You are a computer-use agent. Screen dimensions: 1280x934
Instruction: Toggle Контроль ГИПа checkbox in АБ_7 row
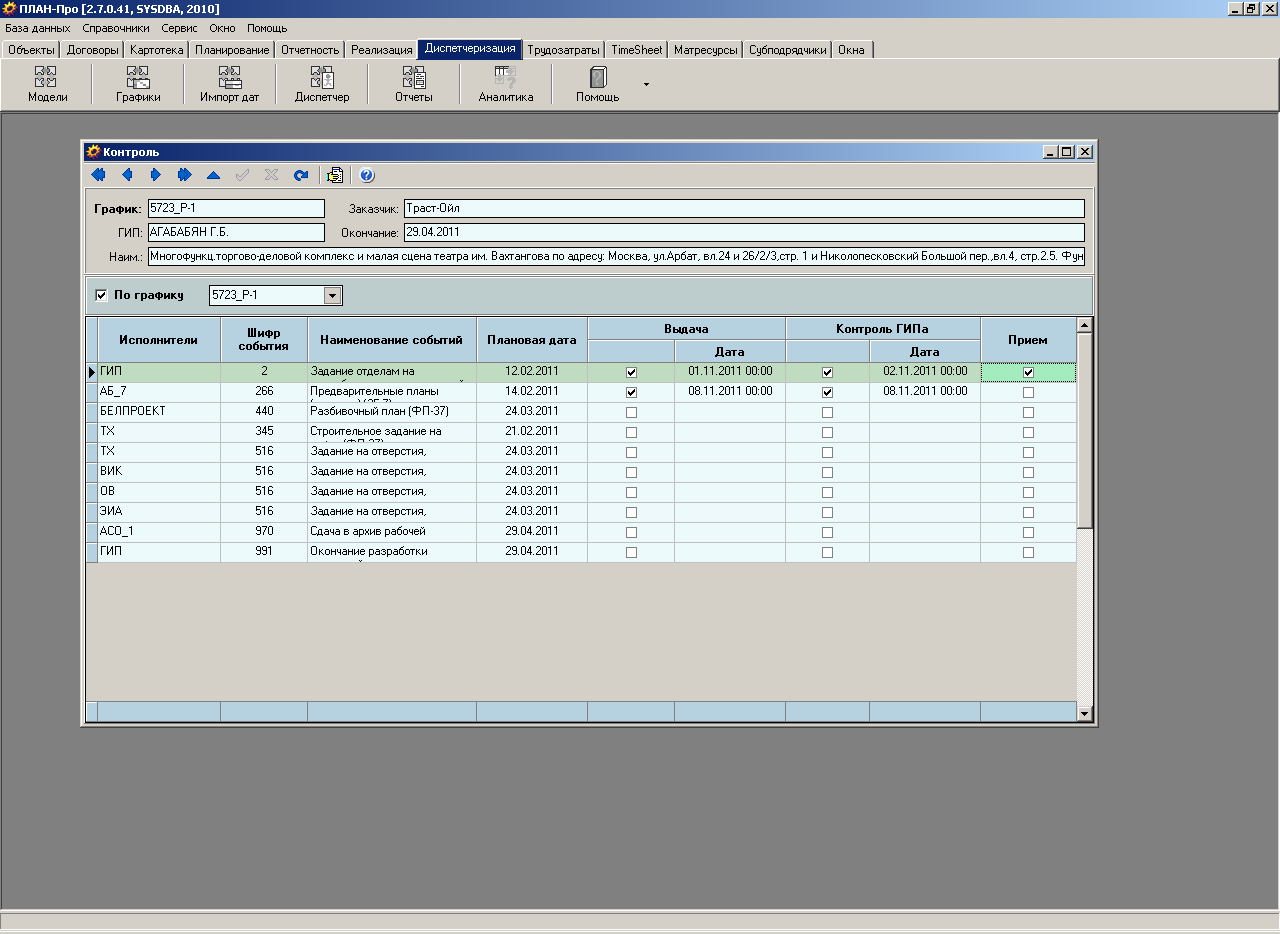pos(827,392)
